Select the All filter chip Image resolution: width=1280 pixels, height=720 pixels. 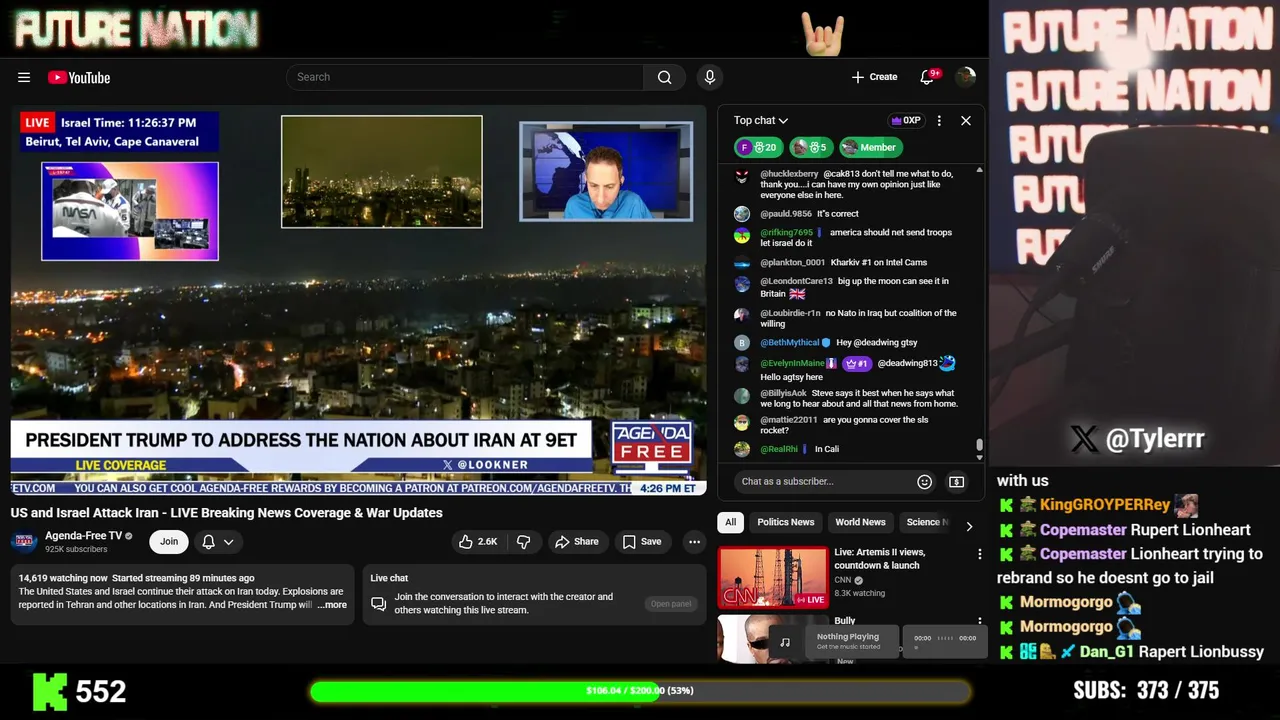coord(731,522)
